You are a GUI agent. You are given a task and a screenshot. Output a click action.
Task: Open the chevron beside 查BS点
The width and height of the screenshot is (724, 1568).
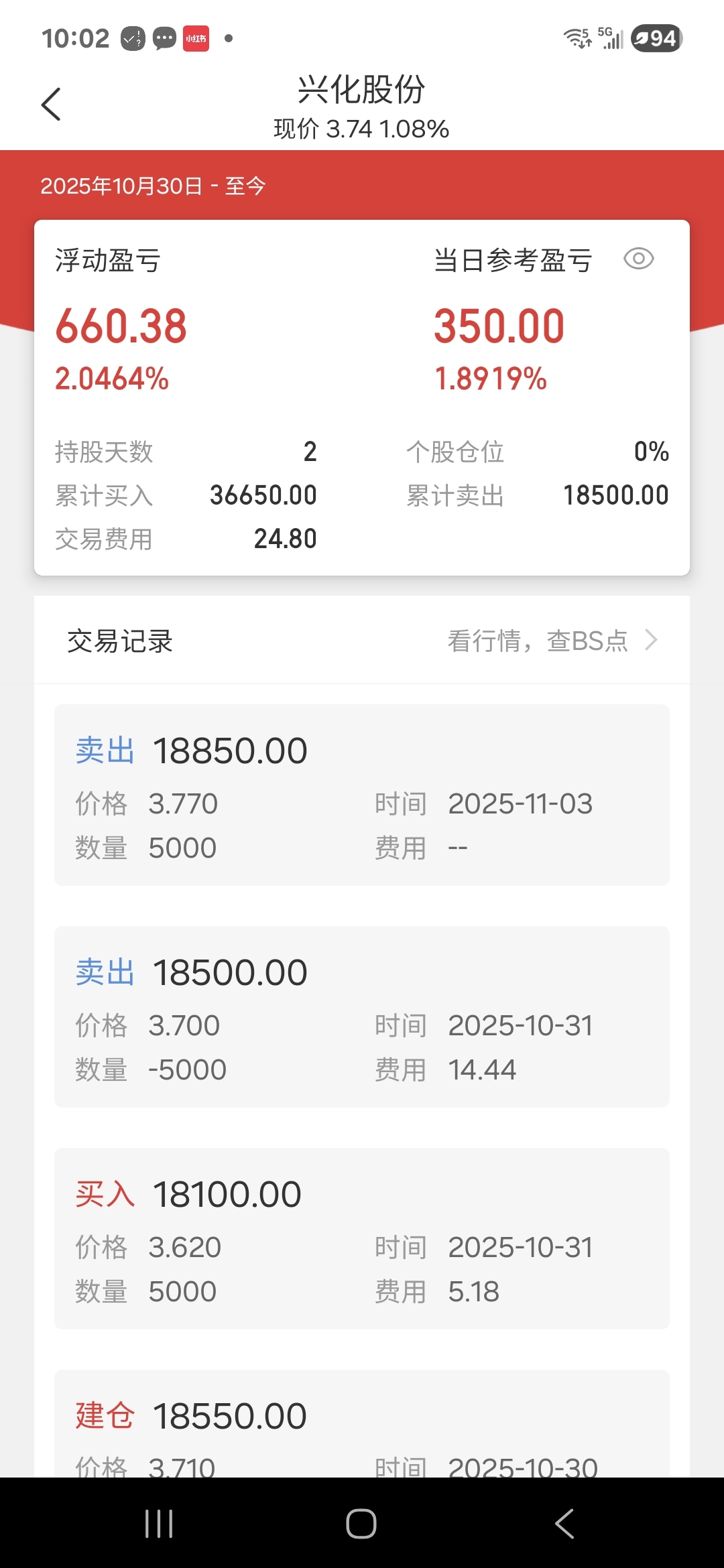[651, 640]
